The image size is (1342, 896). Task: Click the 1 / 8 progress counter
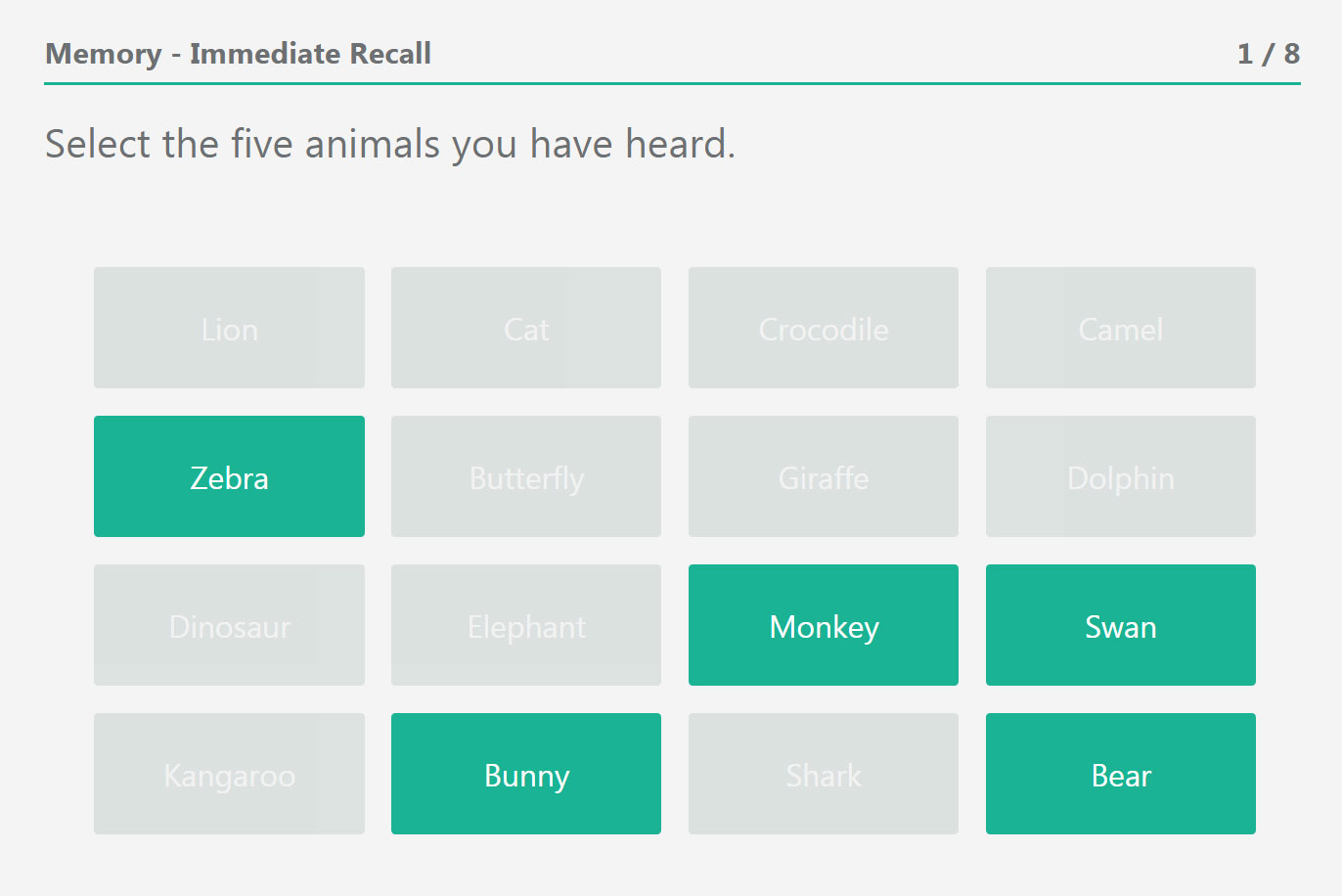(x=1268, y=54)
